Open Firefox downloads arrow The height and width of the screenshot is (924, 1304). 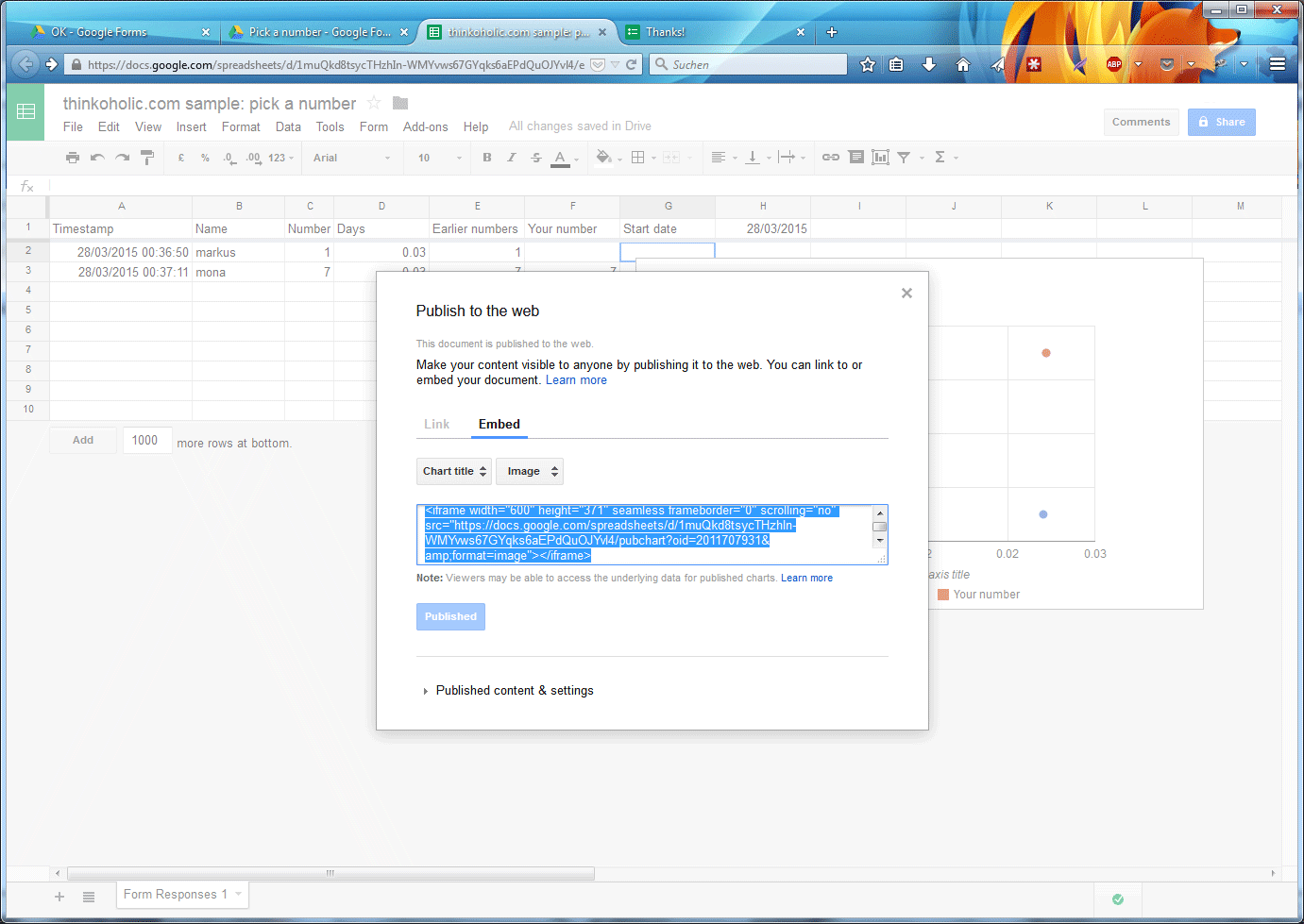(929, 64)
